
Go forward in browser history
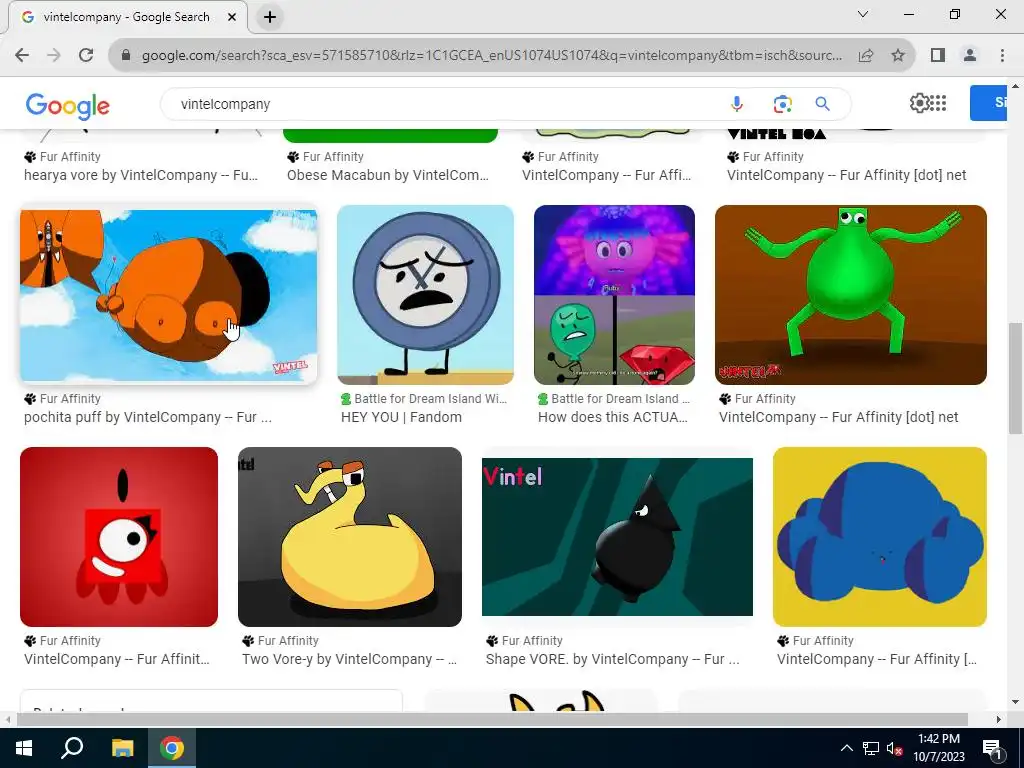tap(54, 55)
